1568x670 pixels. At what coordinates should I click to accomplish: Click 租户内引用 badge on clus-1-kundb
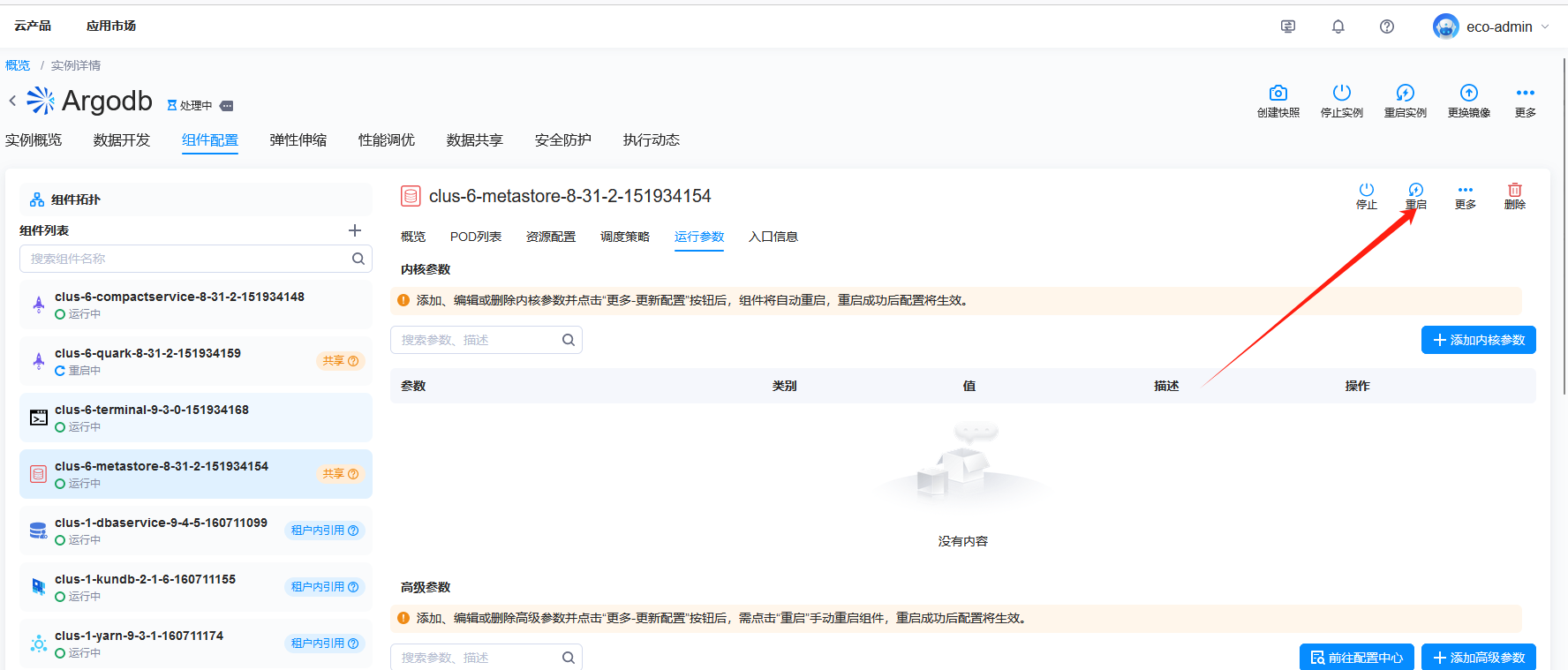point(324,587)
